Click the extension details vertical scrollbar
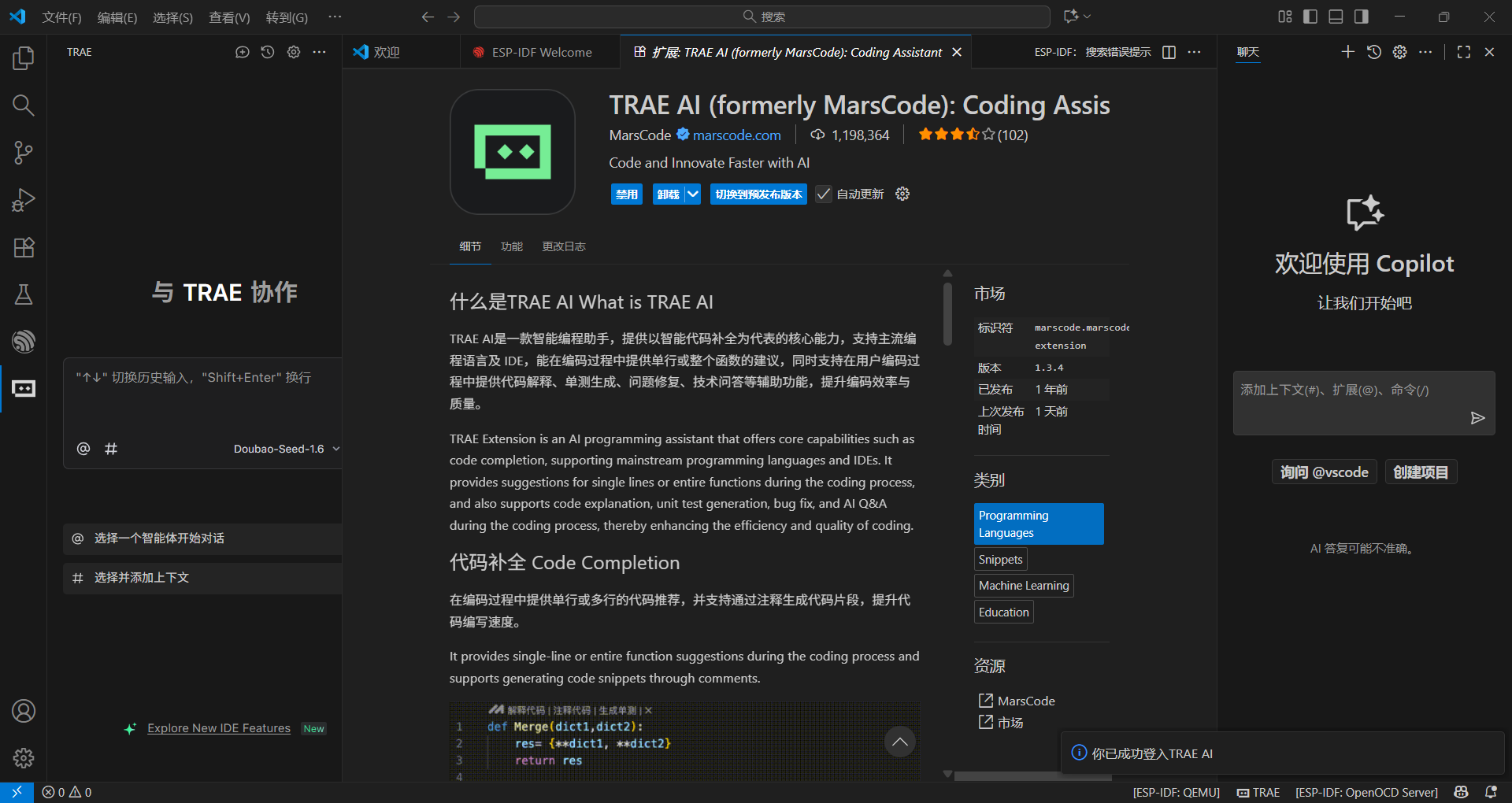This screenshot has height=803, width=1512. coord(948,313)
